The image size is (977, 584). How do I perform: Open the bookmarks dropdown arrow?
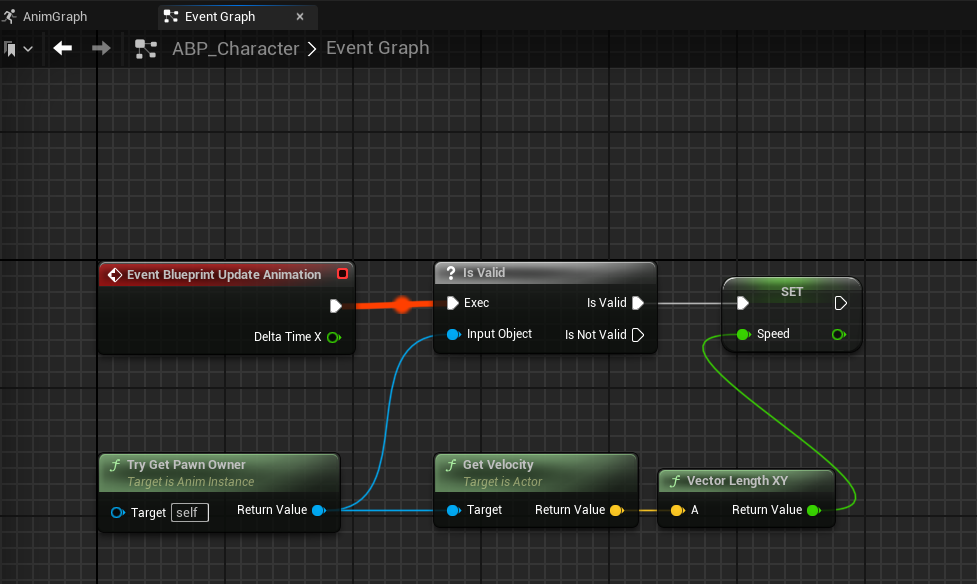[x=28, y=49]
